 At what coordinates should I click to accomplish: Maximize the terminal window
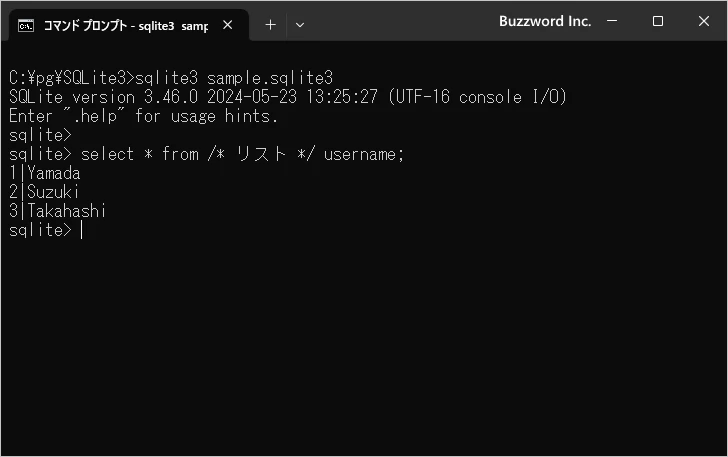tap(658, 21)
